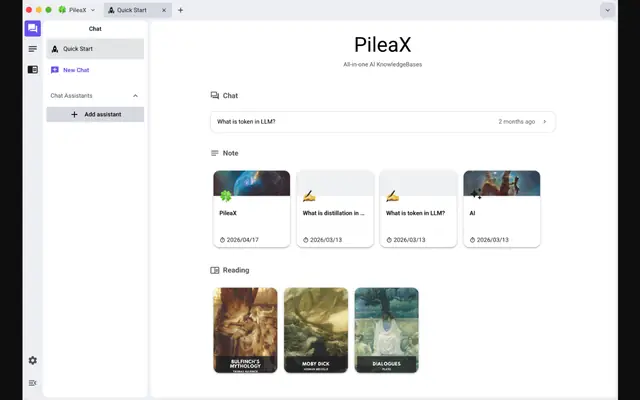The height and width of the screenshot is (400, 640).
Task: Open the Chat section in the sidebar rail
Action: coord(33,29)
